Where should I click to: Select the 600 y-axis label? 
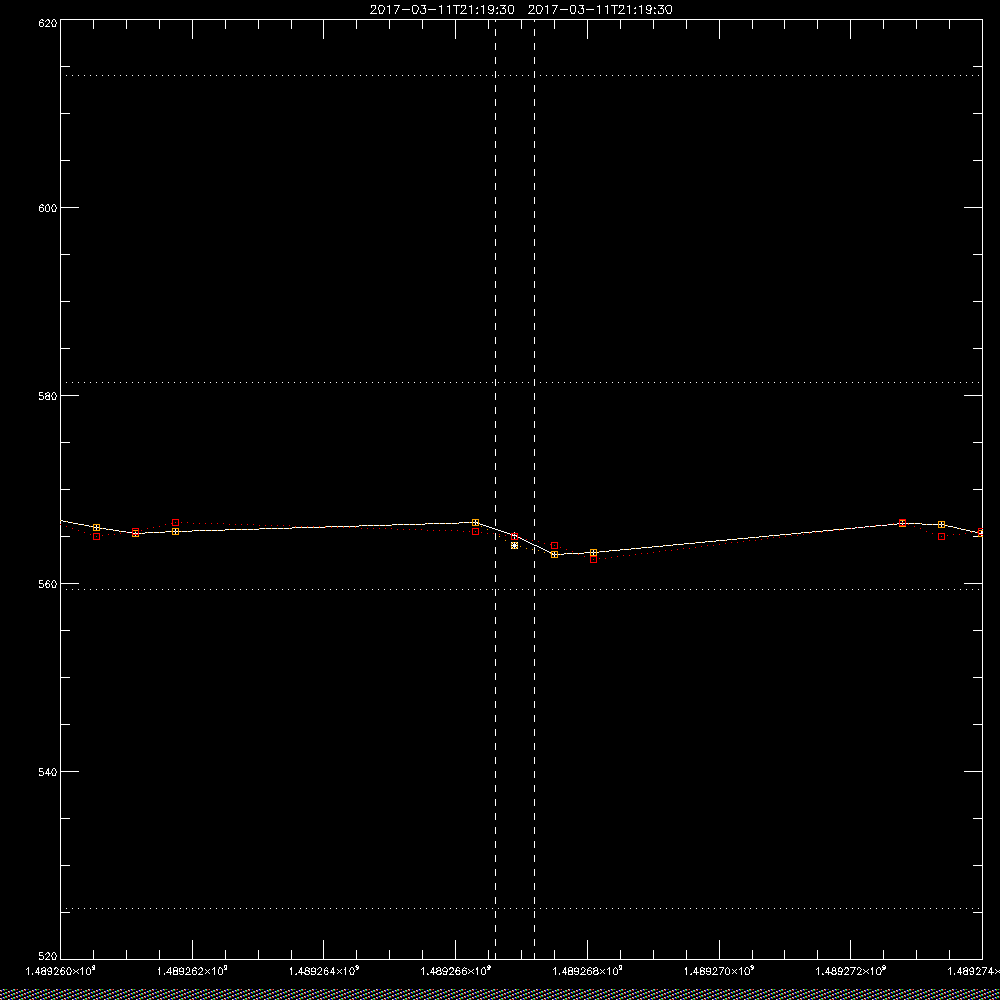coord(48,208)
